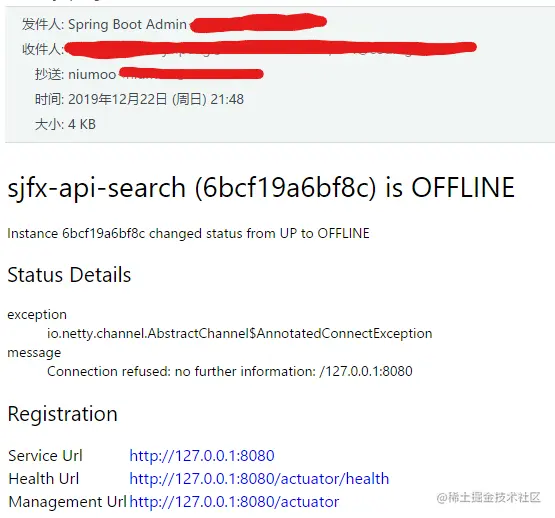Select io.netty.channel.AbstractChannel$AnnotatedConnectException text

[240, 334]
